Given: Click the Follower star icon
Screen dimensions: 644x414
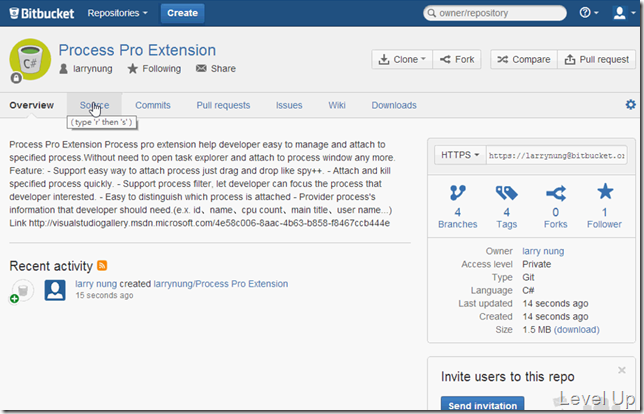Looking at the screenshot, I should [x=605, y=192].
